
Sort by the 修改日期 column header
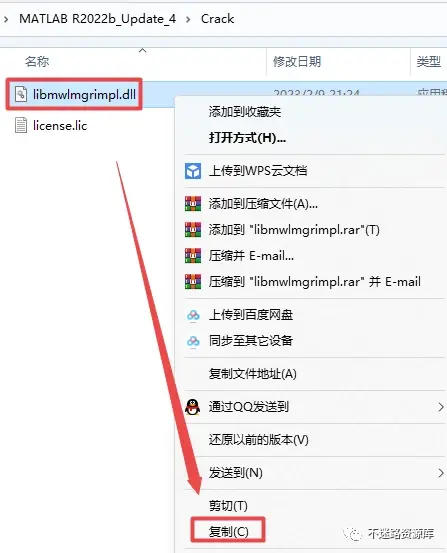(297, 62)
